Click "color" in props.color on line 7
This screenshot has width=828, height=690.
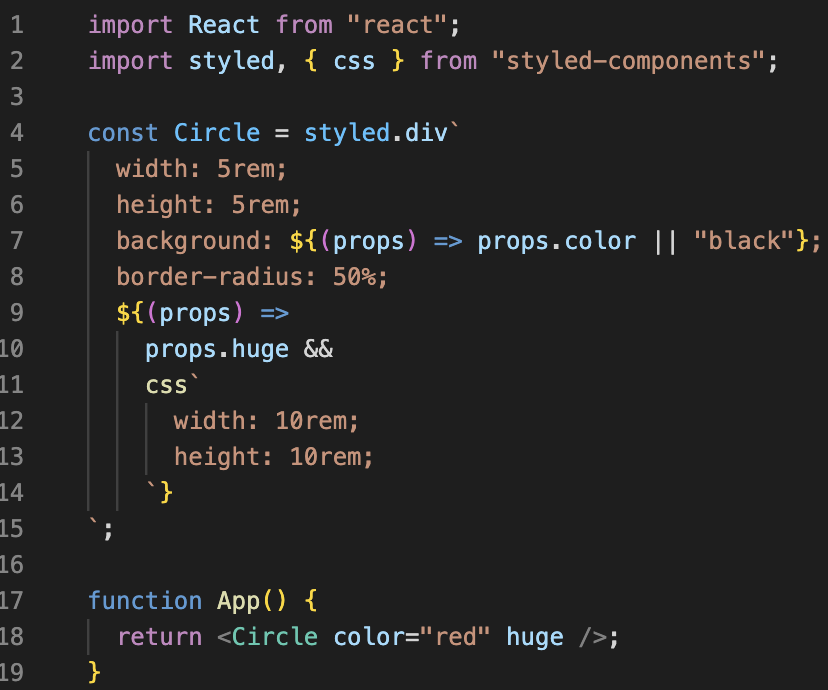click(600, 240)
